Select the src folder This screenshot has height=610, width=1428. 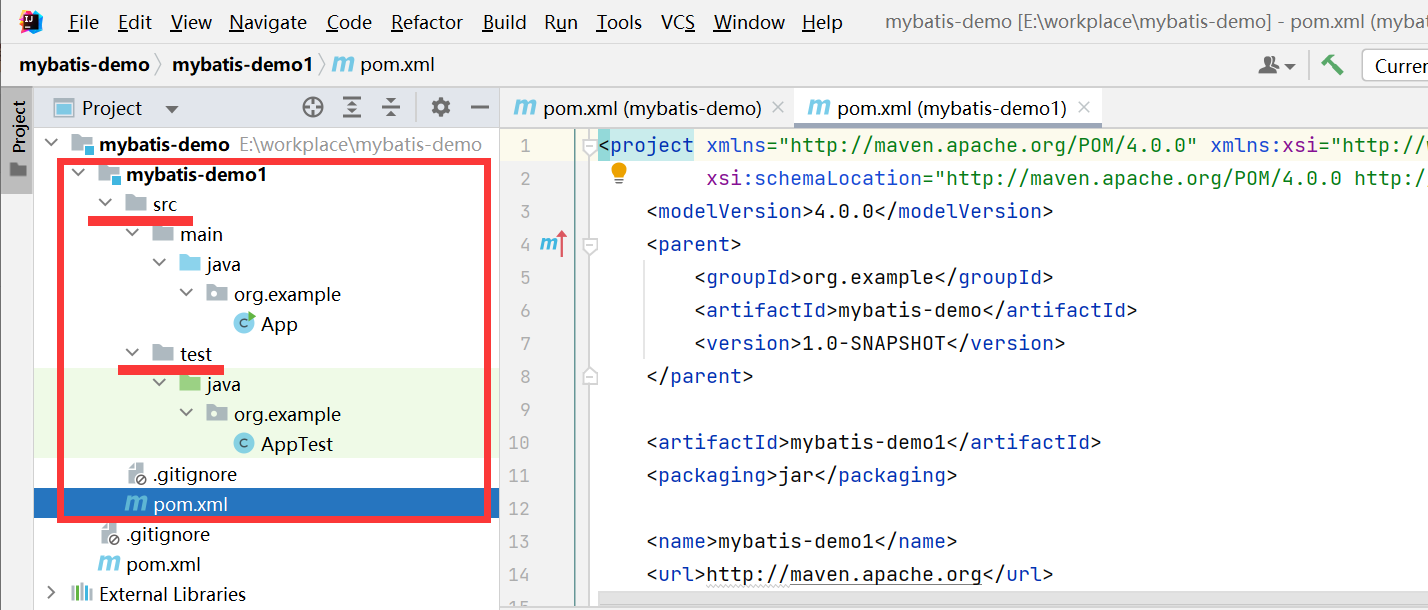click(x=151, y=204)
